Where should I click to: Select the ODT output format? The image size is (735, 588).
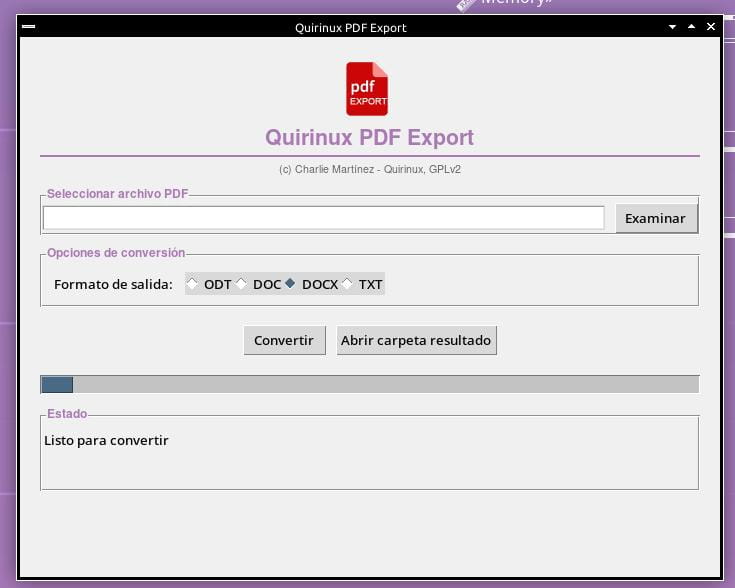coord(209,284)
